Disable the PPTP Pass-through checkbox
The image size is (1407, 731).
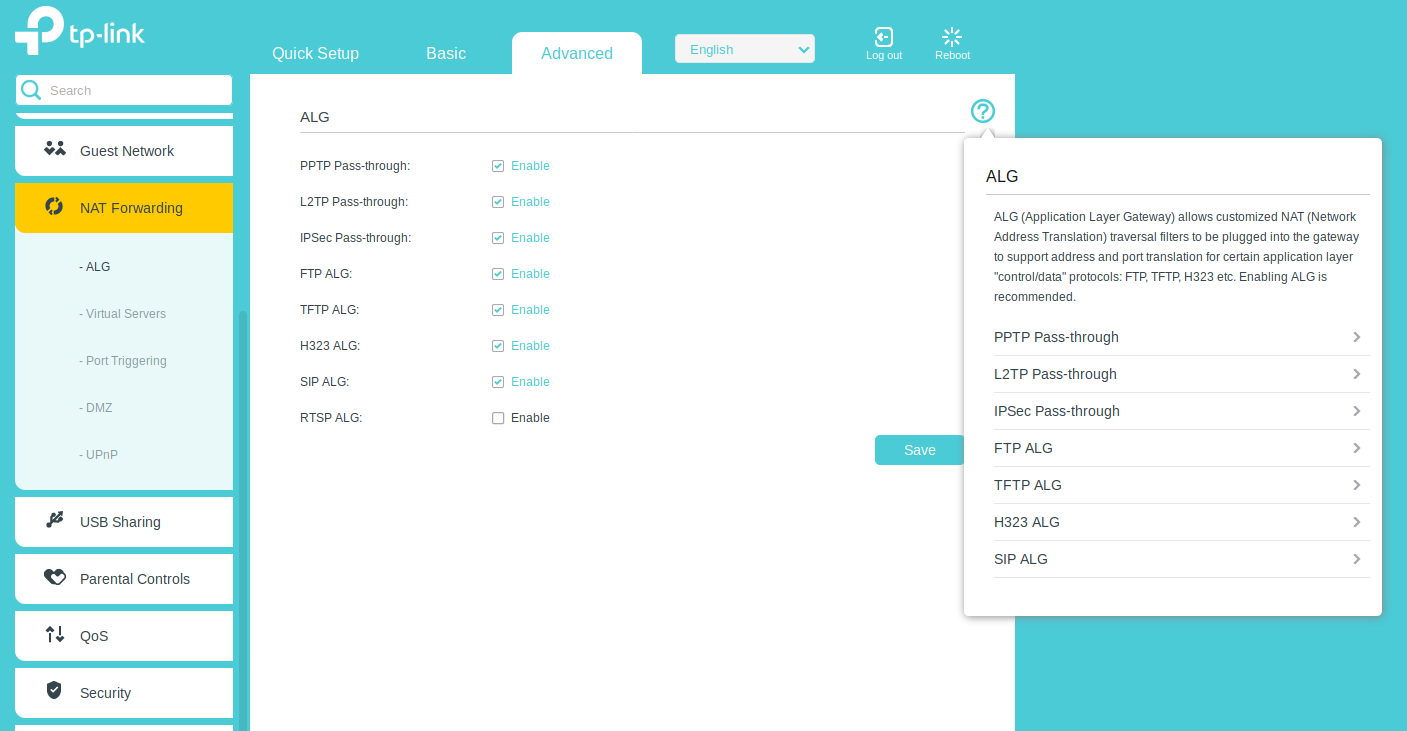[498, 166]
